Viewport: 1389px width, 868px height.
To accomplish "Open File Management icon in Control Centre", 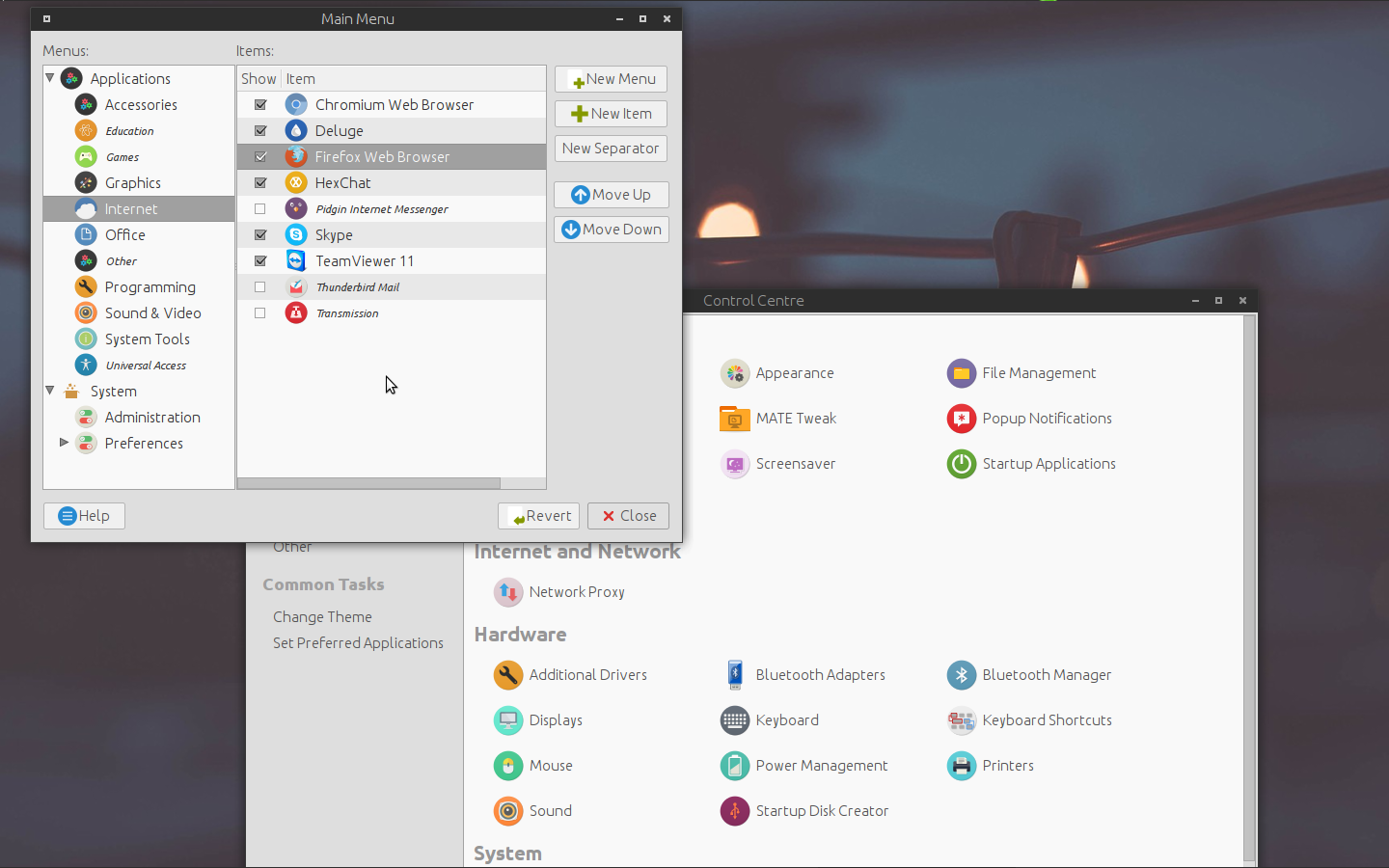I will coord(962,373).
